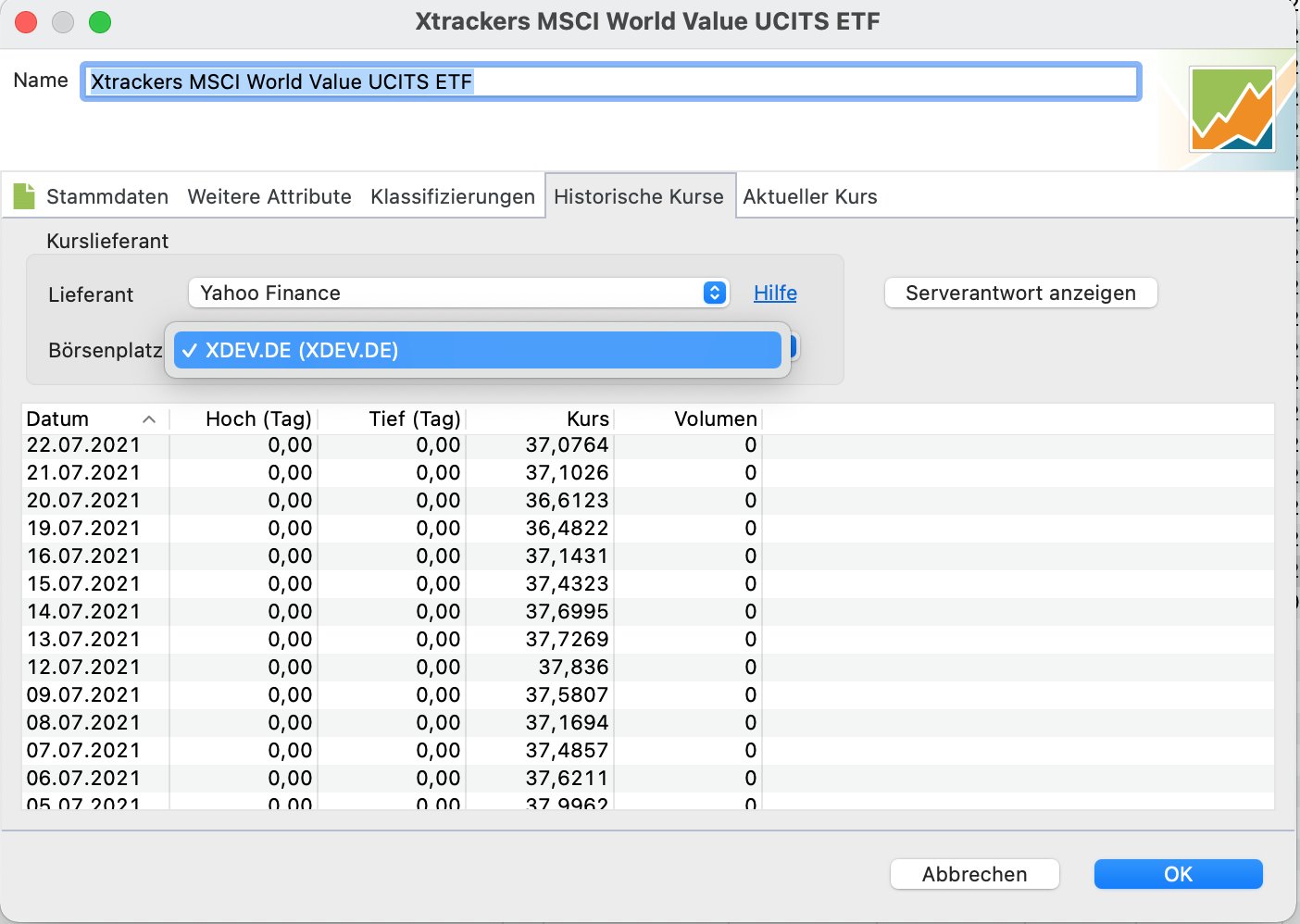Click the Kurs value 37,5807
The height and width of the screenshot is (924, 1300).
[x=567, y=694]
